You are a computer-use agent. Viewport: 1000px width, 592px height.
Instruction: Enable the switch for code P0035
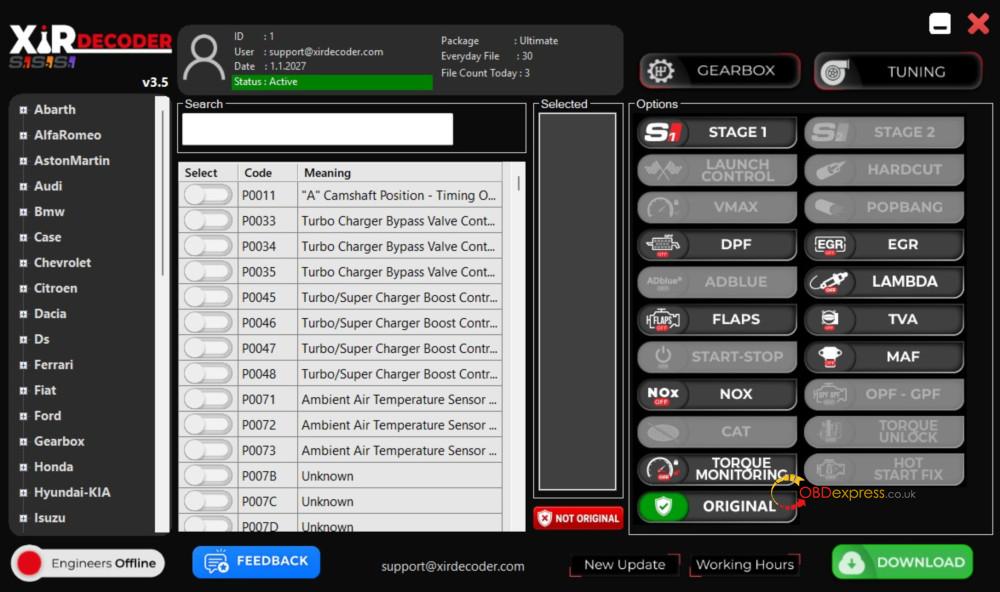(x=208, y=272)
